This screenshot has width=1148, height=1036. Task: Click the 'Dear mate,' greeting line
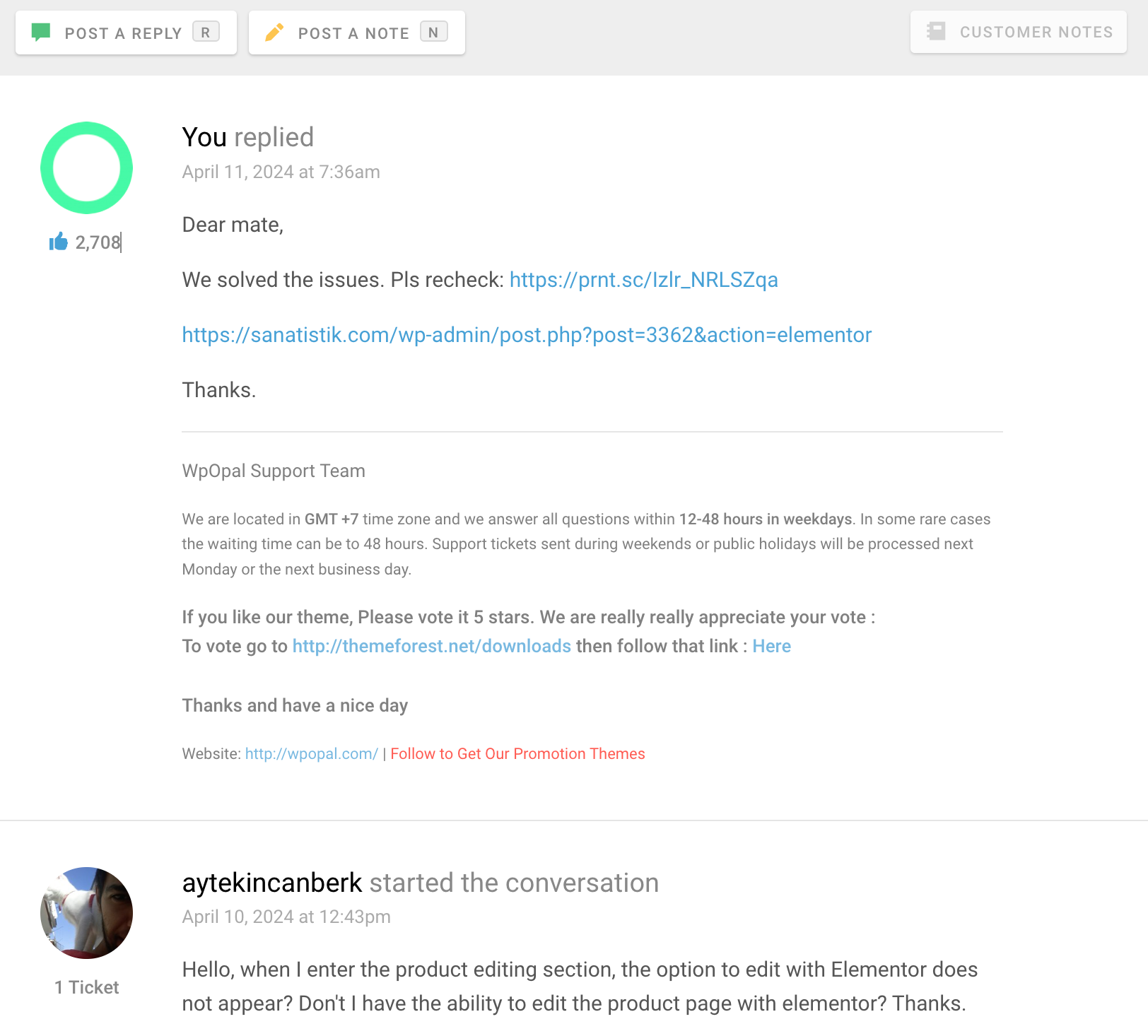233,225
